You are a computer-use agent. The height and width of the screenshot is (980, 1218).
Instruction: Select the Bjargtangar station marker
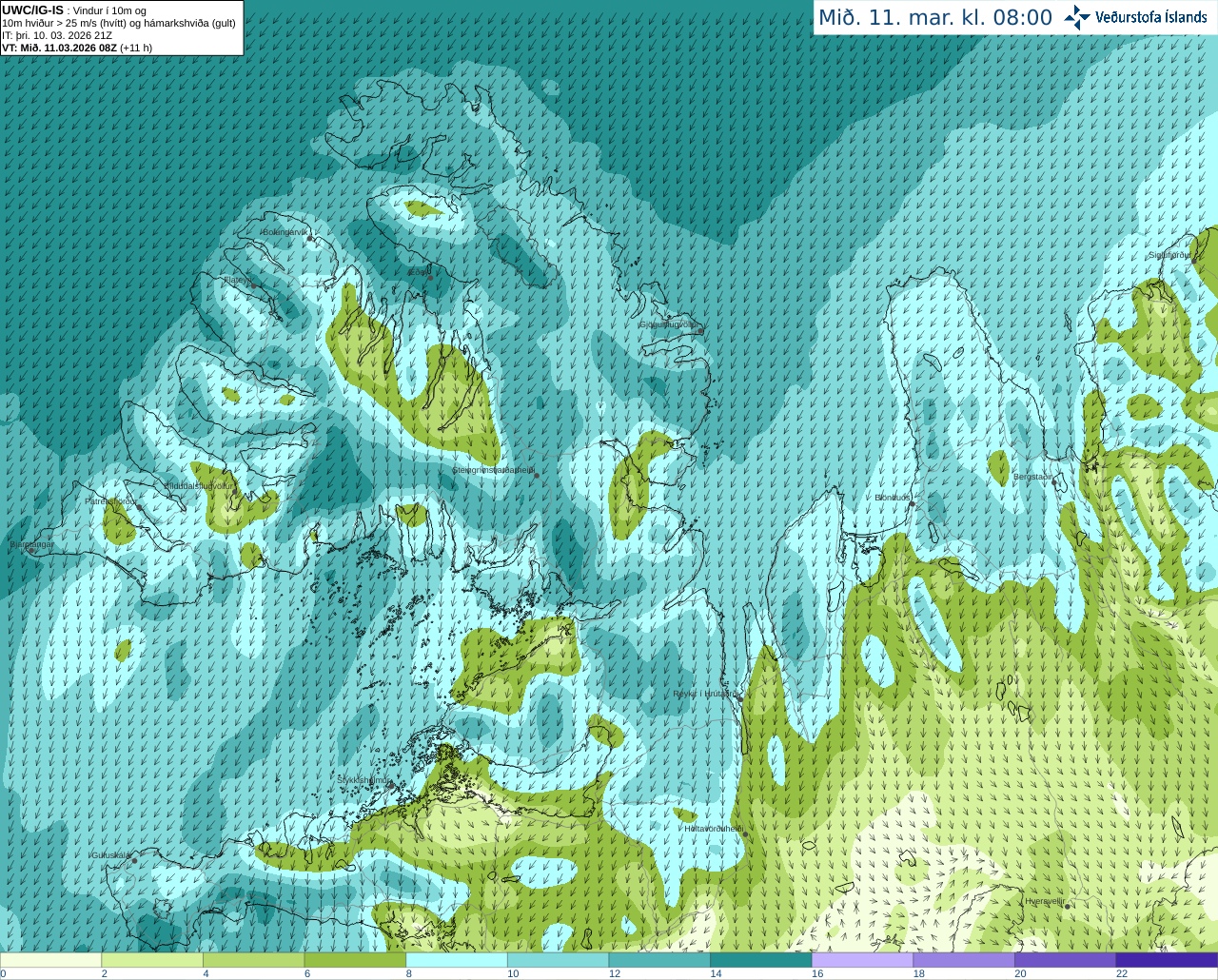pyautogui.click(x=31, y=551)
